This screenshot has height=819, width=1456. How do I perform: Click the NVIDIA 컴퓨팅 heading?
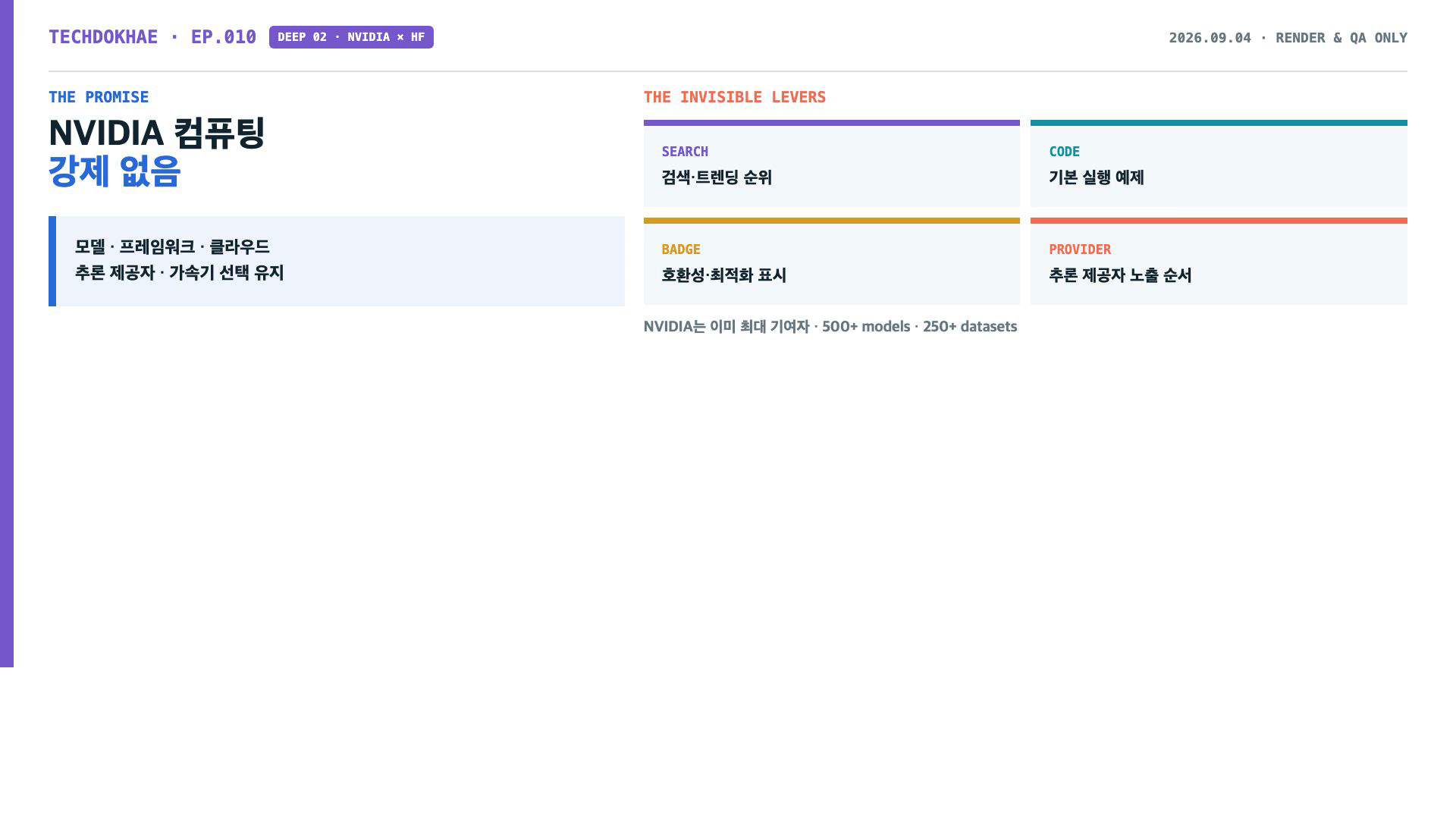(156, 133)
